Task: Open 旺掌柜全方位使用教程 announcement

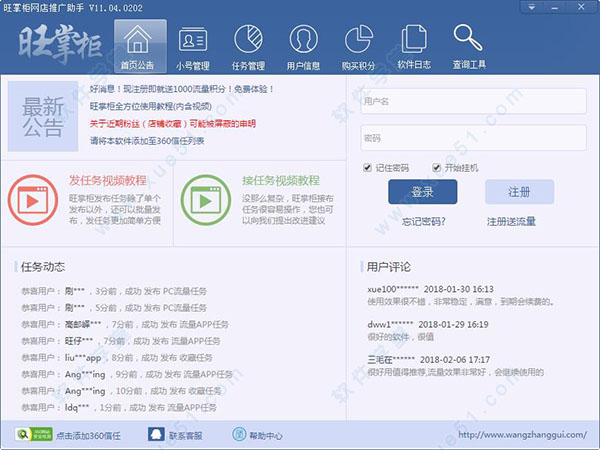Action: coord(151,106)
